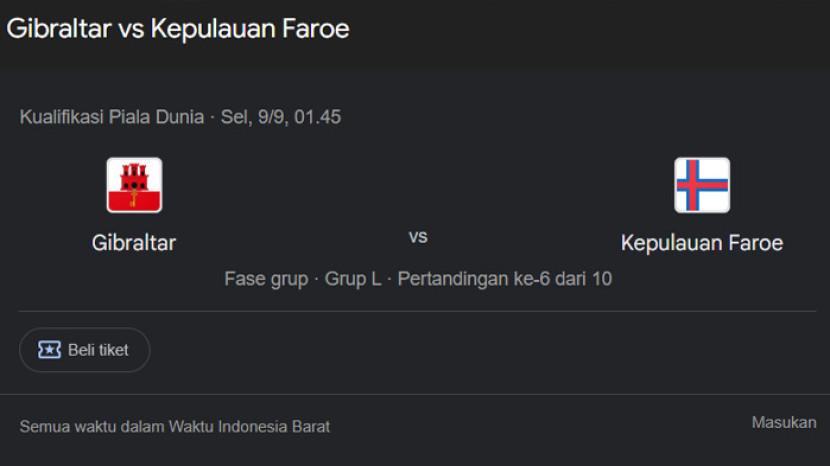Click Waktu Indonesia Barat timezone text
The image size is (830, 466).
249,427
